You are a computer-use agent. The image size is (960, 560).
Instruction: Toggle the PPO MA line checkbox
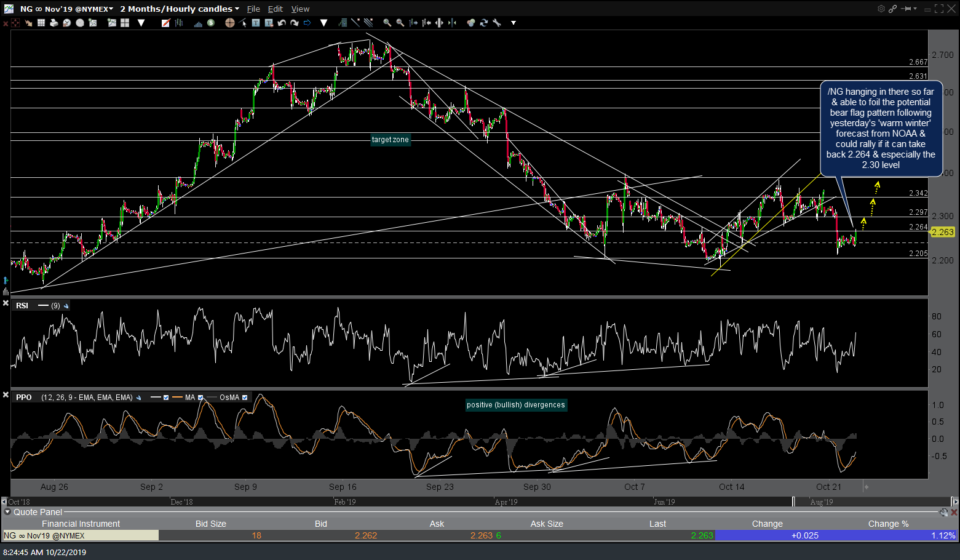tap(201, 398)
